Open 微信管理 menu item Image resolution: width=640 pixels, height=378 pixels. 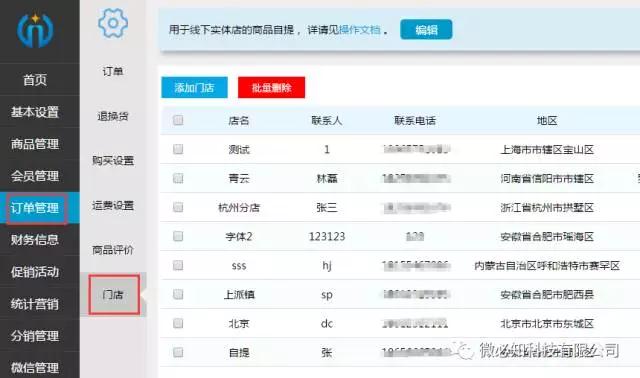[x=35, y=367]
